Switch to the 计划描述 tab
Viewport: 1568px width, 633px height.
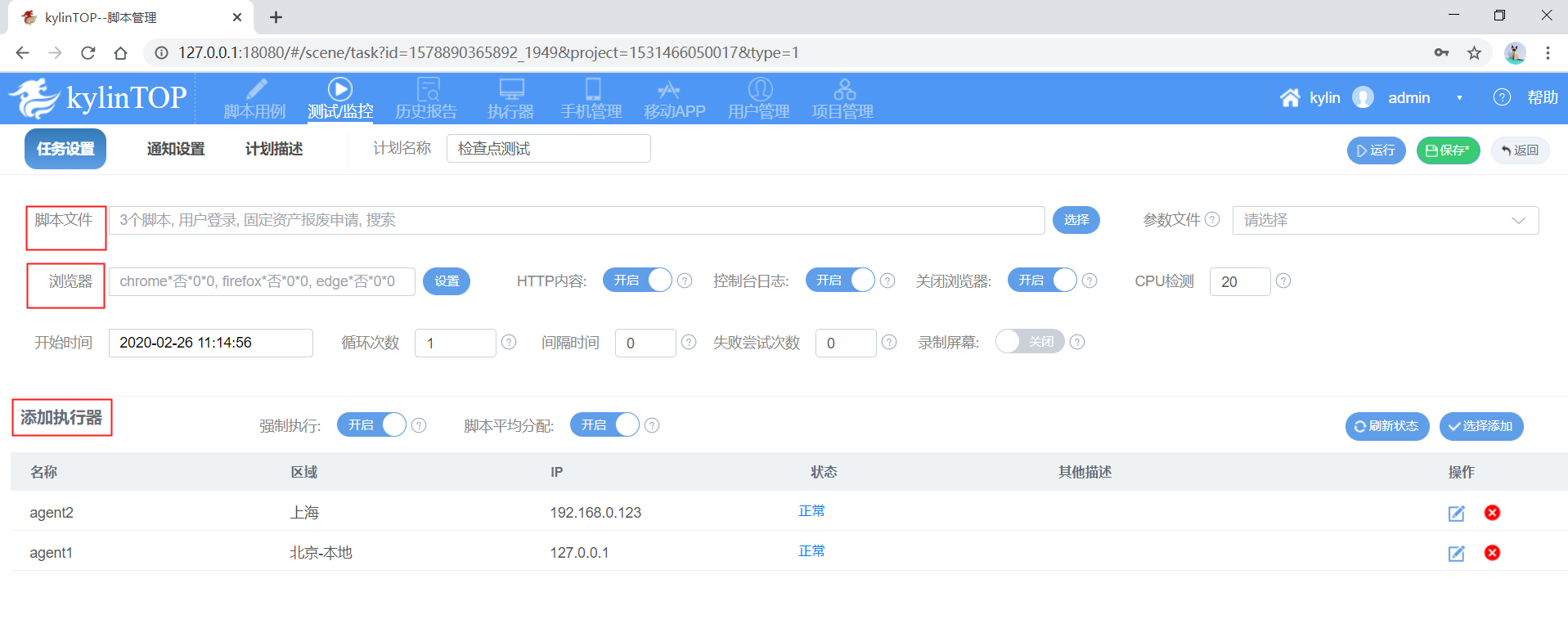[x=274, y=149]
